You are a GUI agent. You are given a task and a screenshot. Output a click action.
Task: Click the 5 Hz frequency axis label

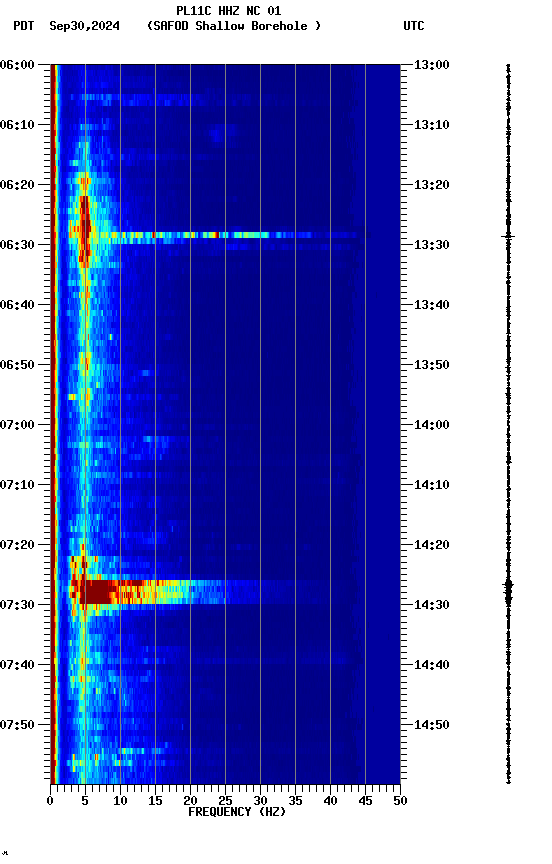[85, 802]
